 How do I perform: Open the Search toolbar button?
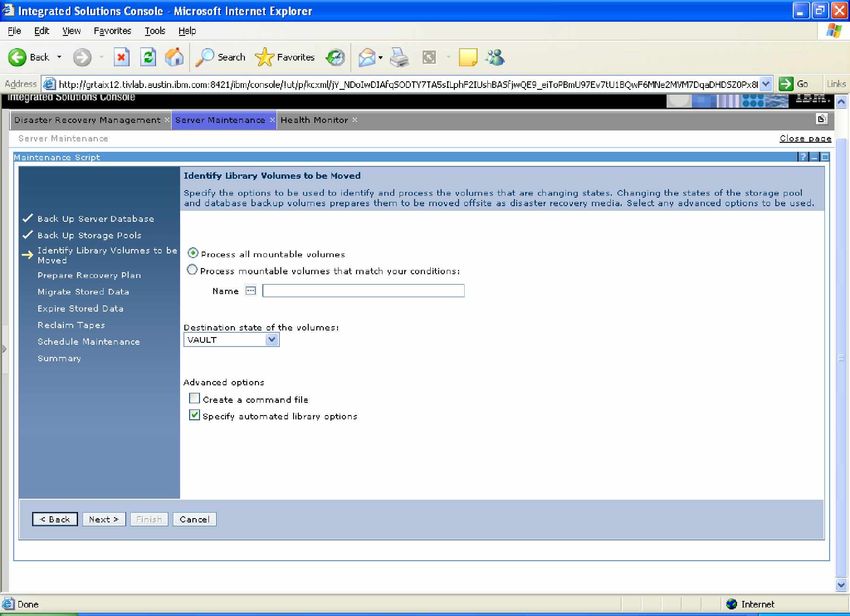(221, 57)
